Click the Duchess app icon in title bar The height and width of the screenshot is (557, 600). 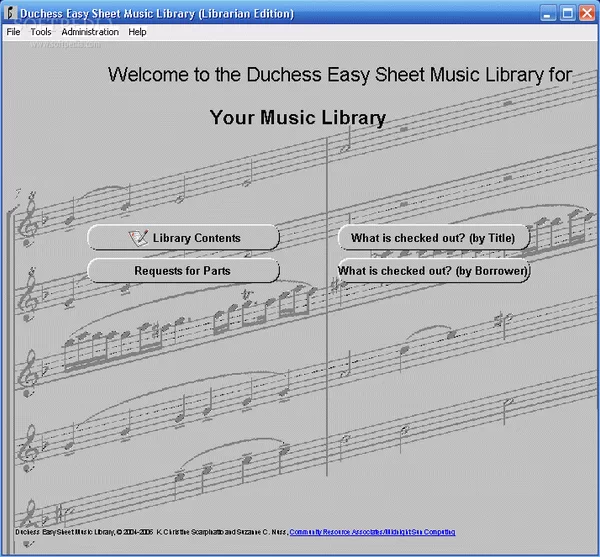tap(10, 13)
